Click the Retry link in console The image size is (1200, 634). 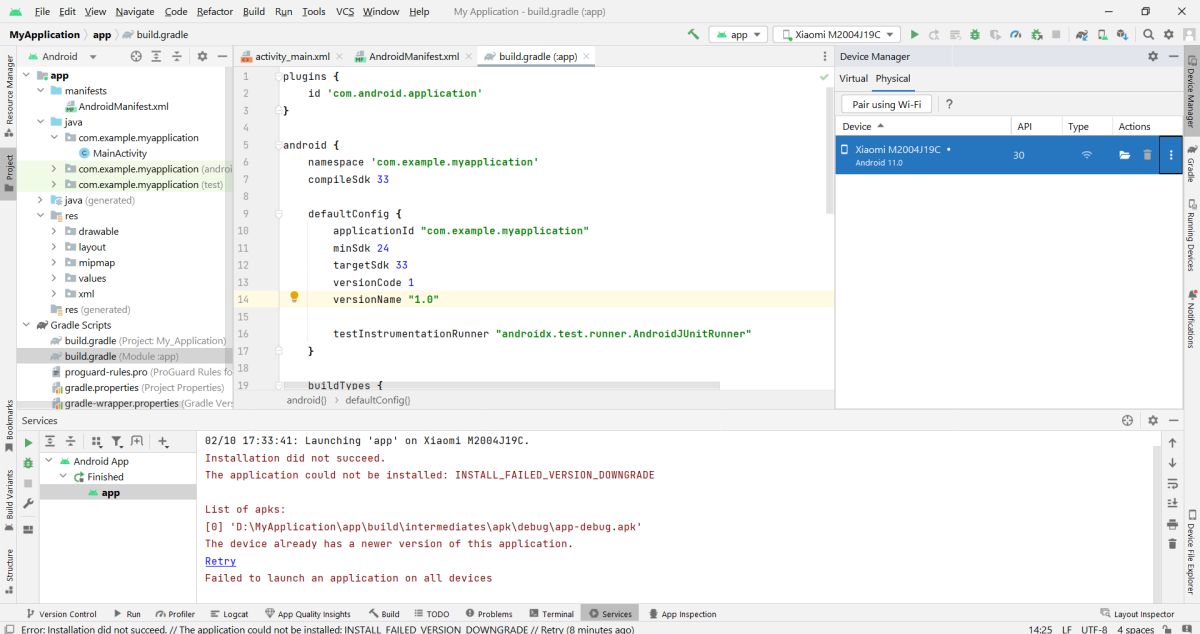[x=220, y=561]
